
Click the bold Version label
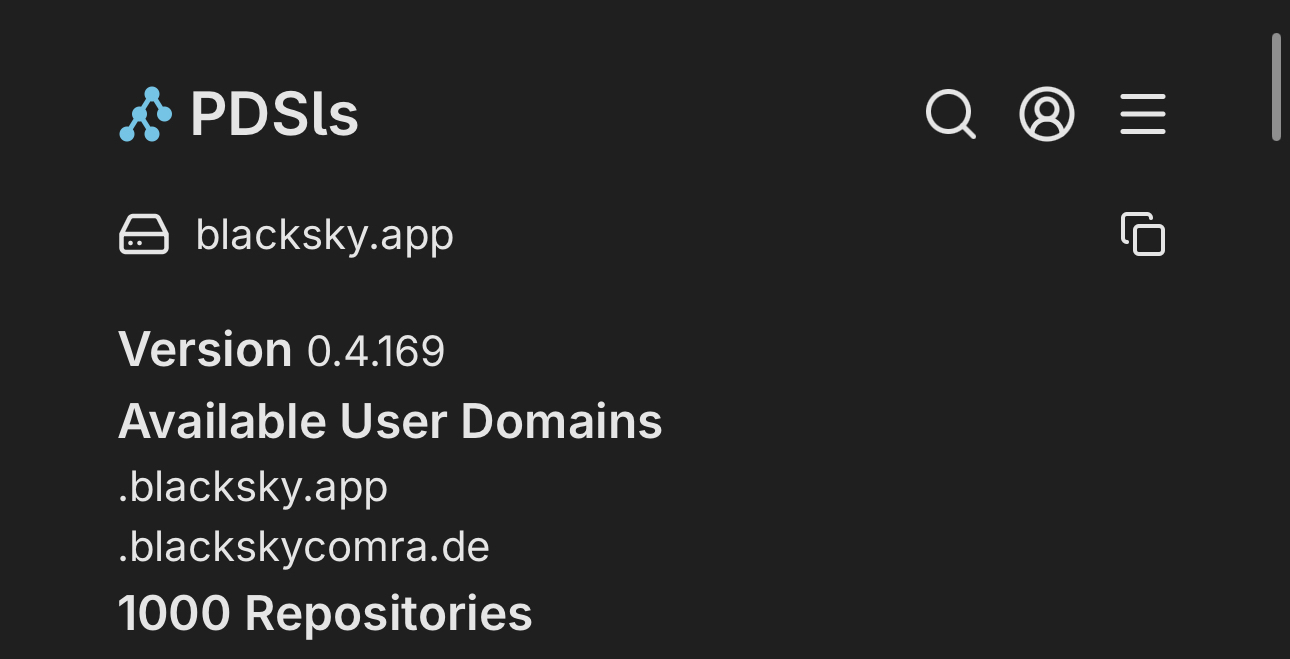point(205,350)
